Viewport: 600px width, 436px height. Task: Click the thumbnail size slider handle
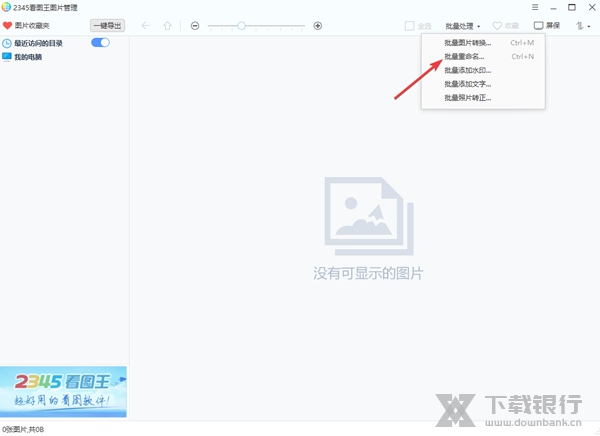click(x=242, y=25)
